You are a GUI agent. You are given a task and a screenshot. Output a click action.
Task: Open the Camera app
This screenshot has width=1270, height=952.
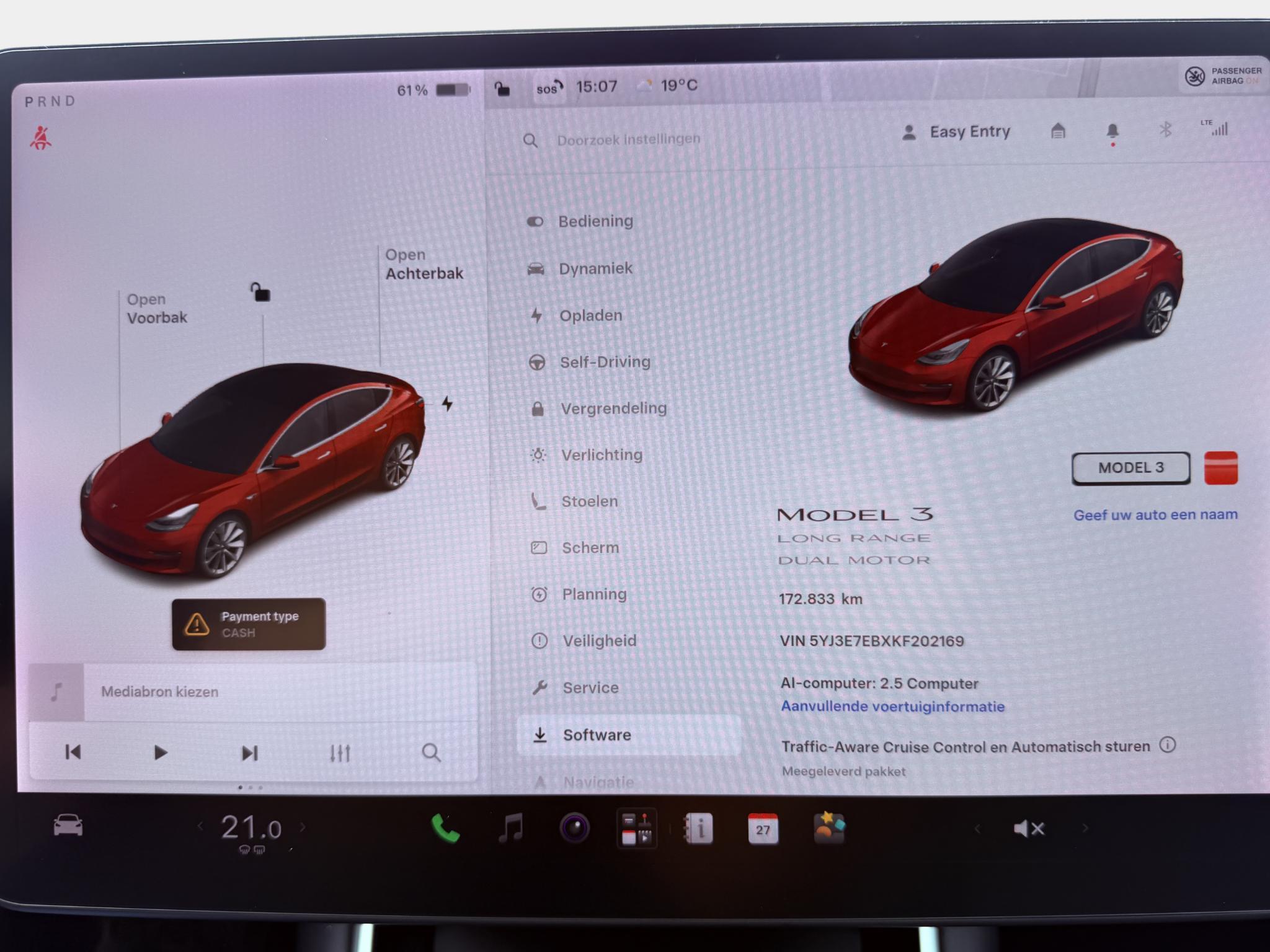574,829
